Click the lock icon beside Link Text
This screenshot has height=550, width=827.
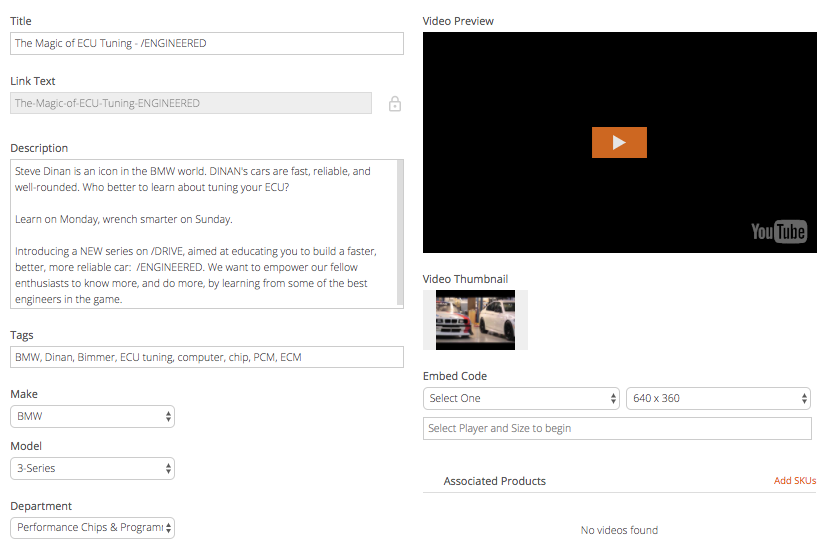395,104
